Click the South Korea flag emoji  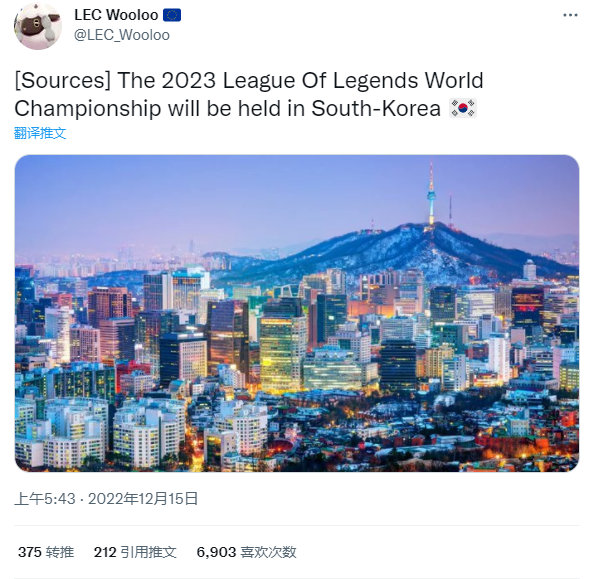point(463,108)
